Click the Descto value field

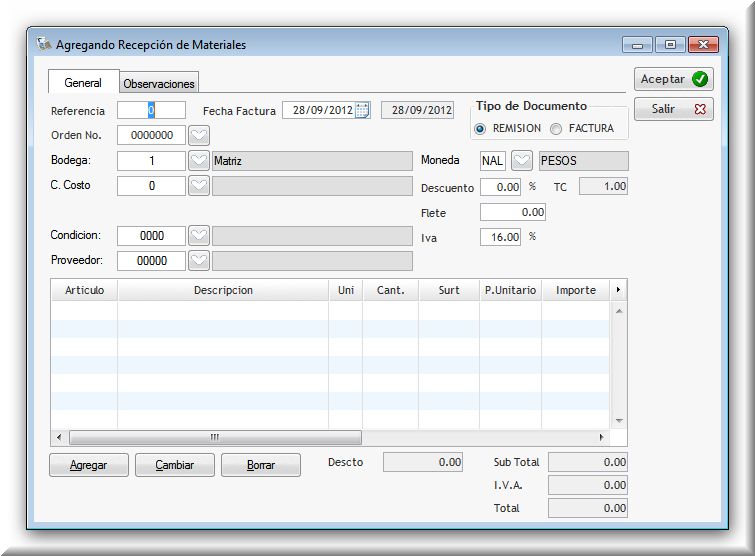(423, 462)
